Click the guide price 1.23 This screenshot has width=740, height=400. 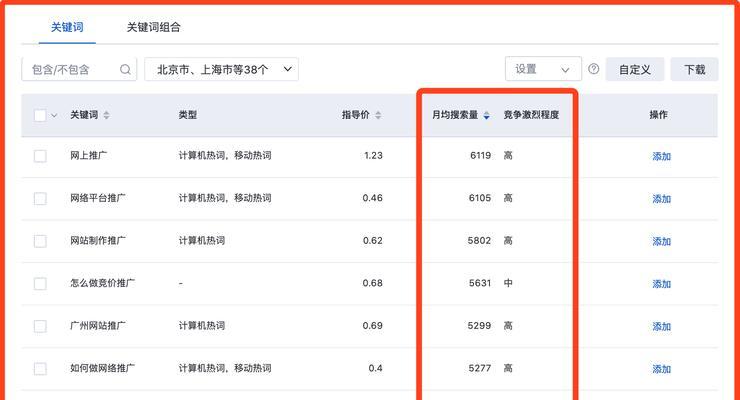[373, 156]
